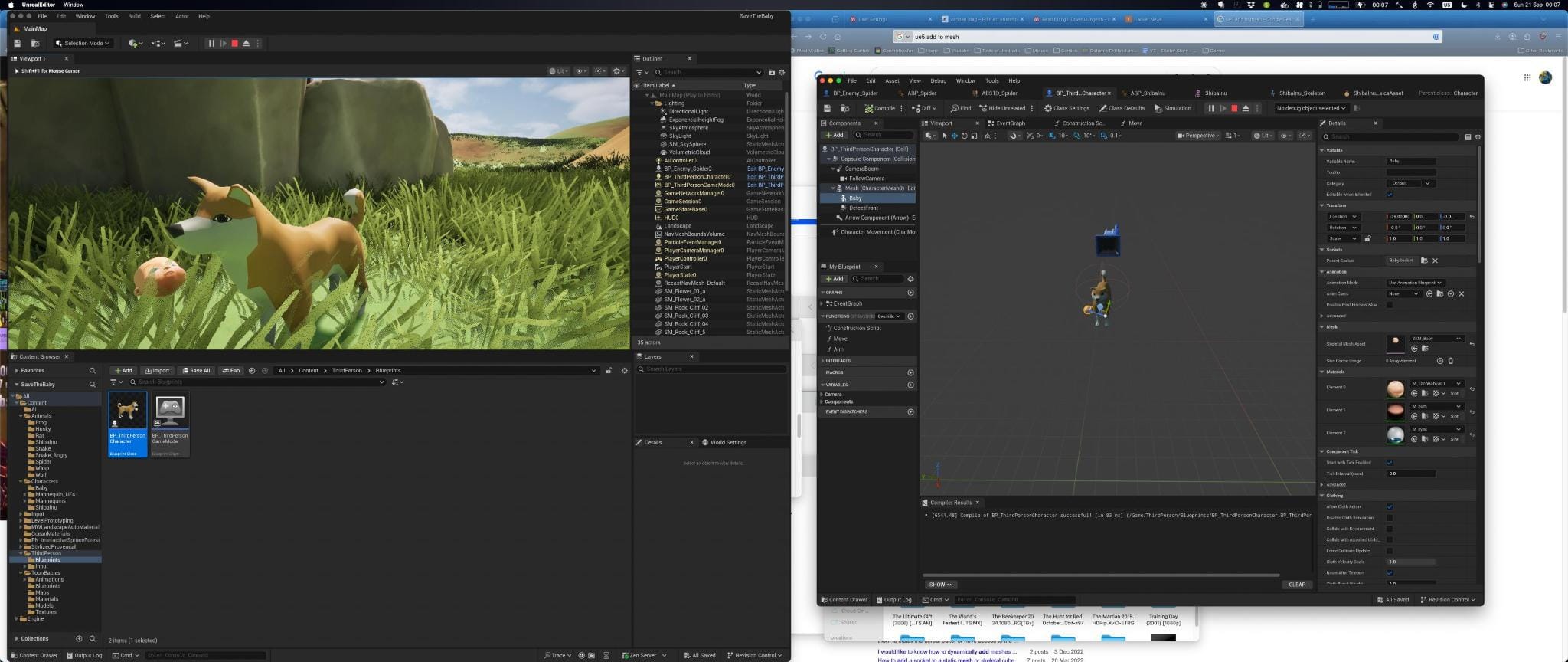Toggle Start with Tick Enabled checkbox
The width and height of the screenshot is (1568, 662).
pyautogui.click(x=1390, y=463)
